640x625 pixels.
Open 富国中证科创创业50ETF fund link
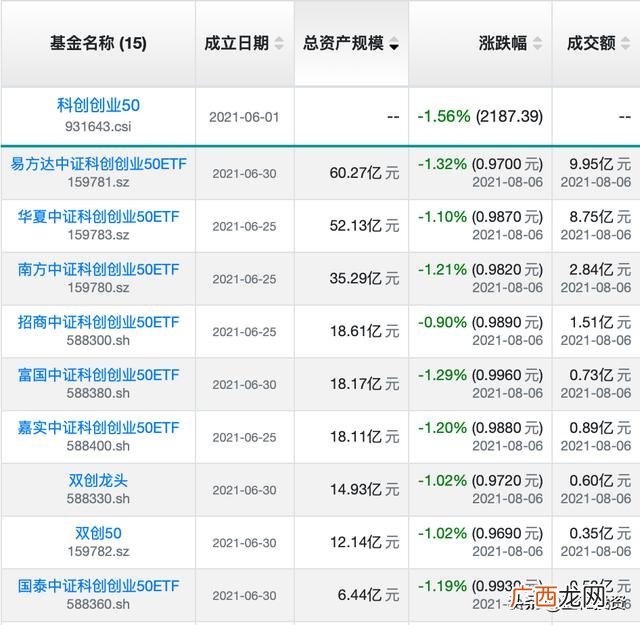tap(98, 375)
